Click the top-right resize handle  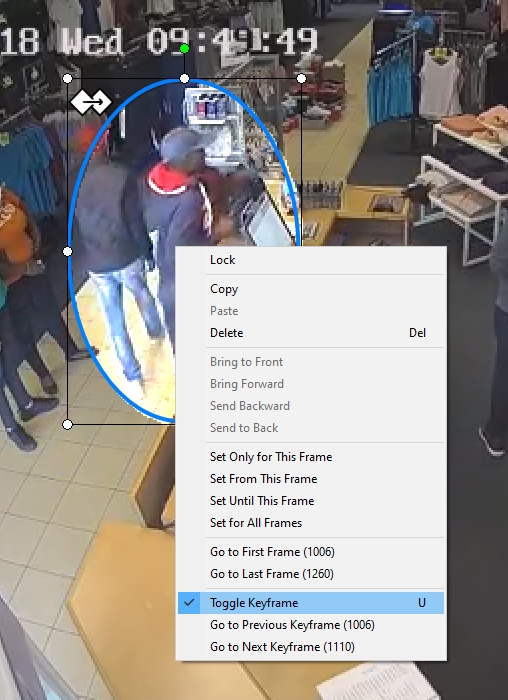(301, 79)
